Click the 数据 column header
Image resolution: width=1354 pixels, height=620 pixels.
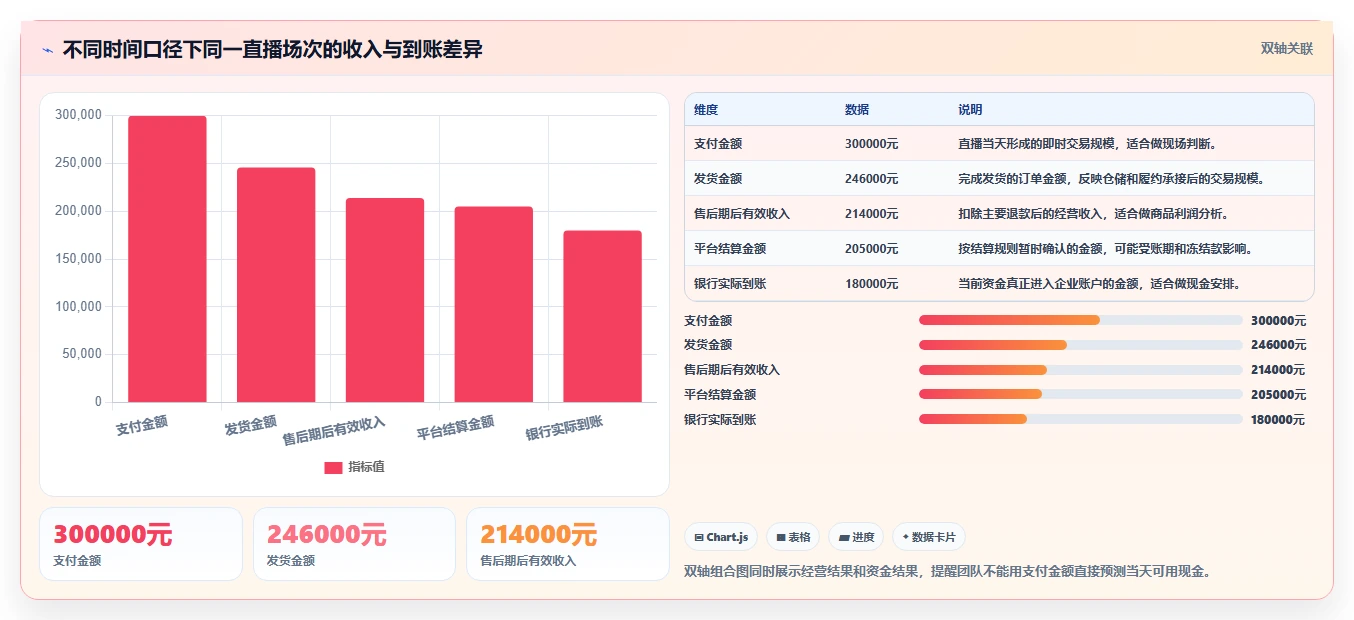[x=857, y=109]
